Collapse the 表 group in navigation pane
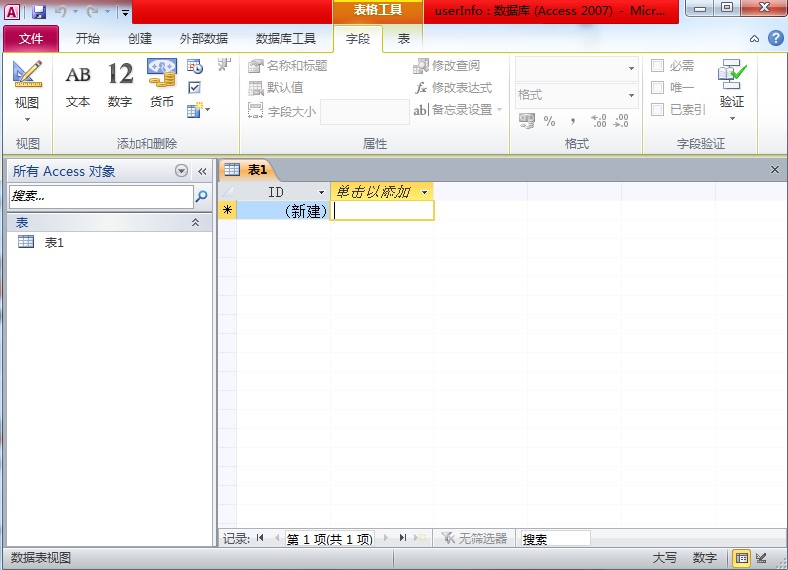The height and width of the screenshot is (570, 788). pos(195,222)
